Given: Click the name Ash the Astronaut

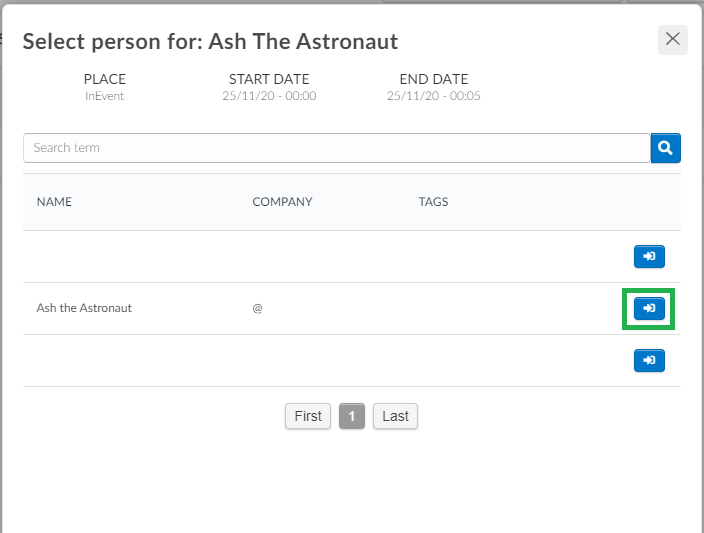Looking at the screenshot, I should [84, 308].
